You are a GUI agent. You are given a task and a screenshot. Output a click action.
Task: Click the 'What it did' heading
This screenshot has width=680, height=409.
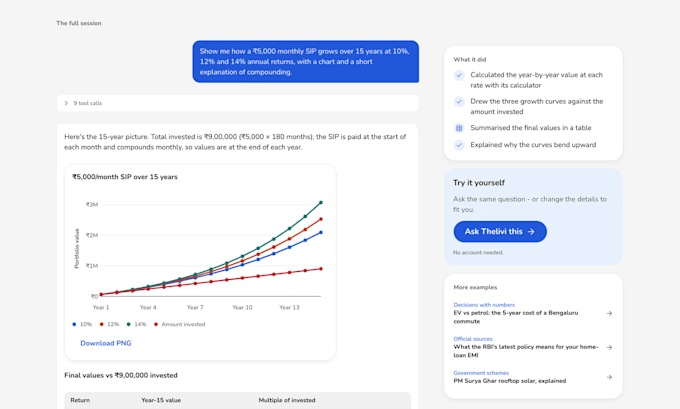pos(470,59)
